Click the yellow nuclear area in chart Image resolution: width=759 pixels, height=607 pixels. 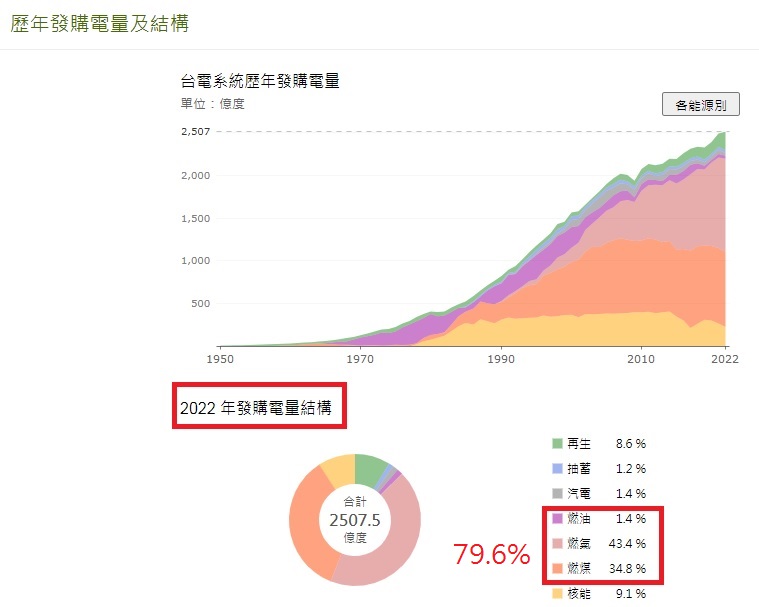click(605, 329)
